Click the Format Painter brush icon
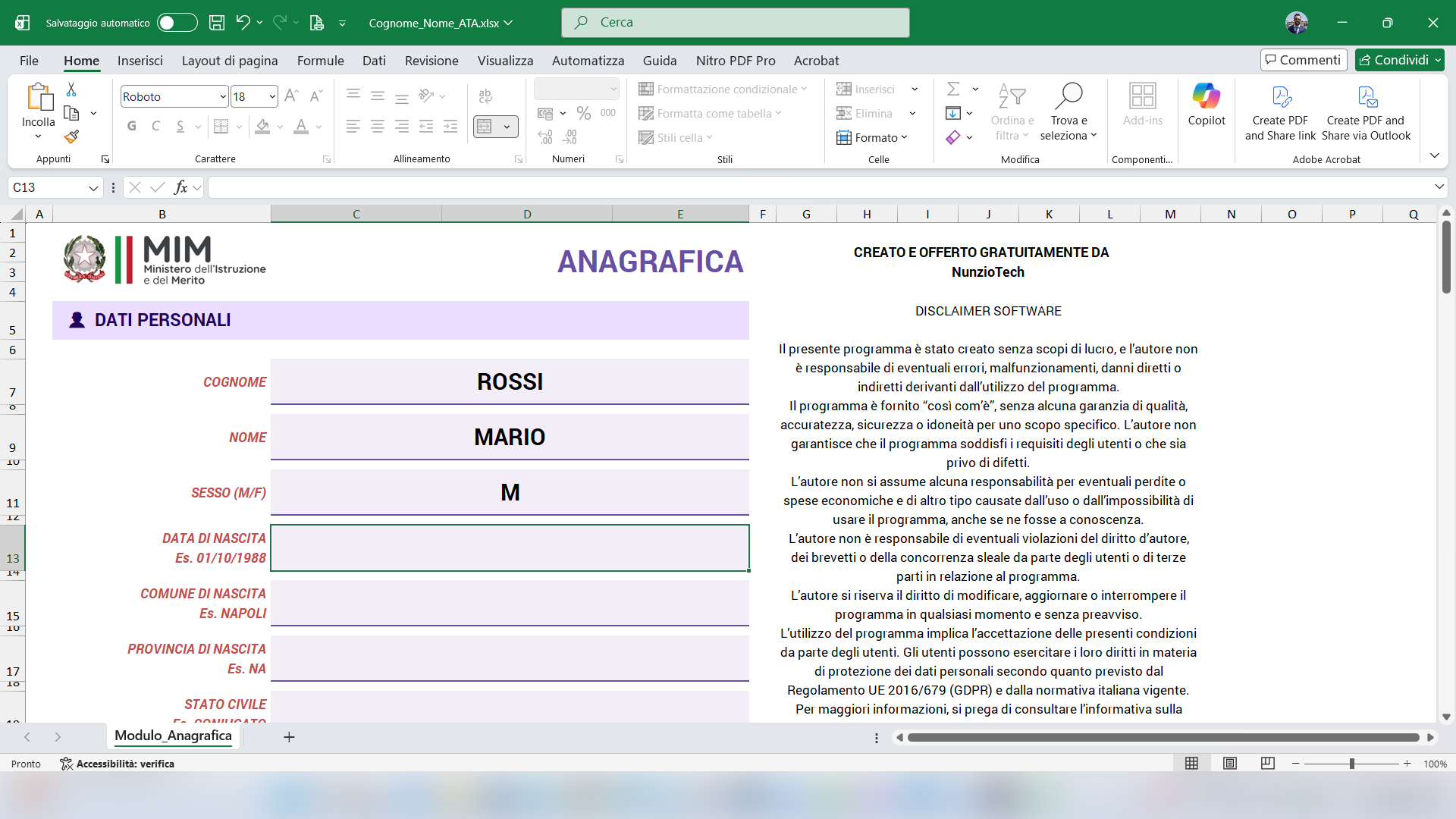The width and height of the screenshot is (1456, 819). coord(71,136)
